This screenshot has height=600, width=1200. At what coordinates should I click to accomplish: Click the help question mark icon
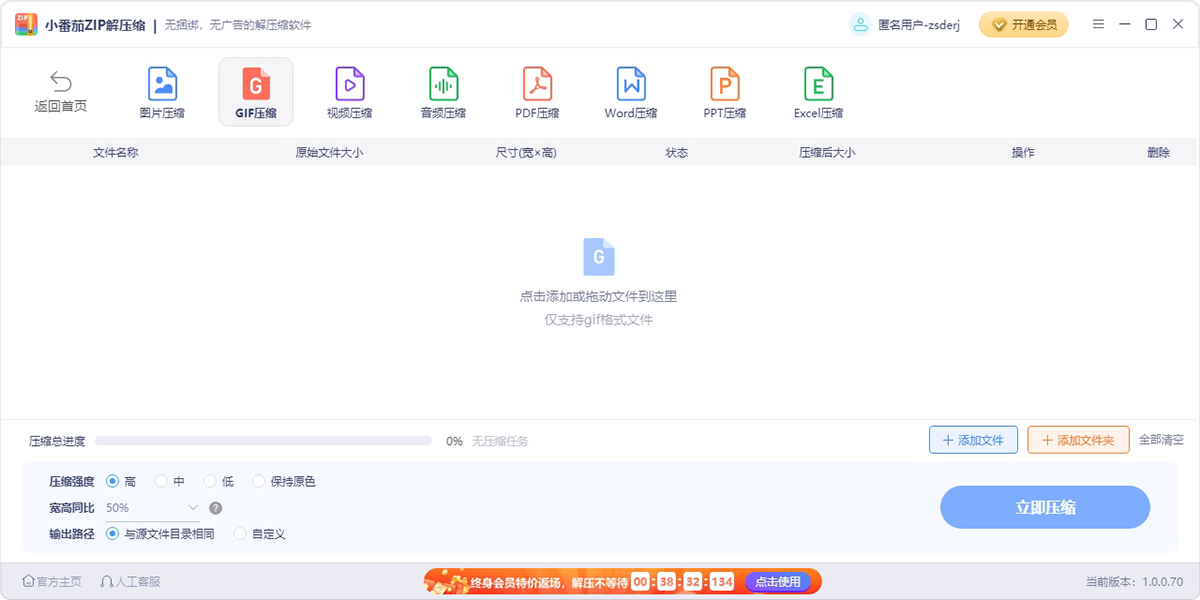click(x=215, y=508)
